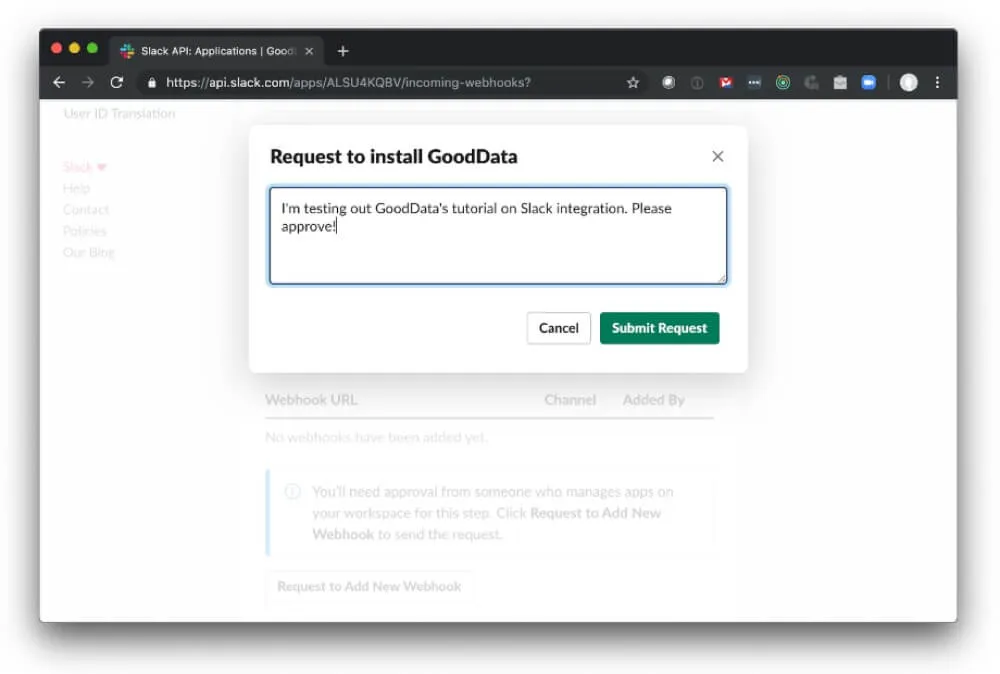Open a new browser tab
This screenshot has height=674, width=1000.
(344, 50)
